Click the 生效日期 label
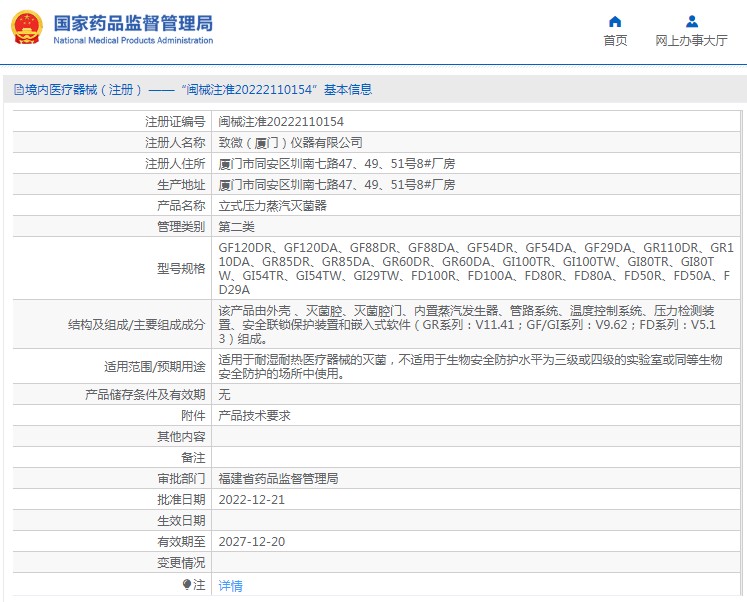 tap(182, 521)
